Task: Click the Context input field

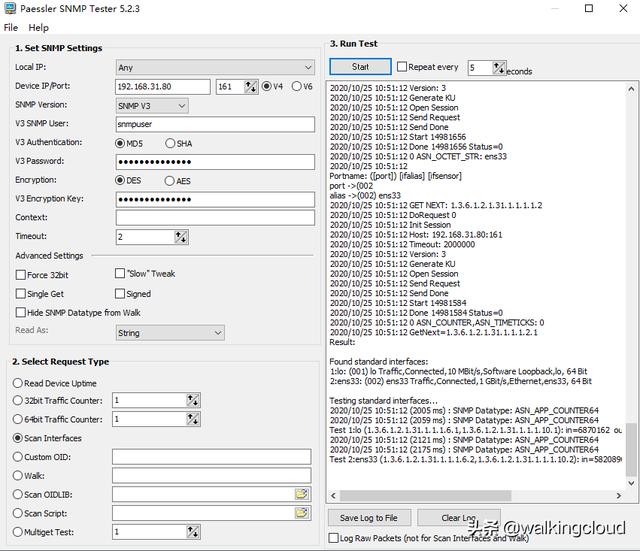Action: (x=215, y=218)
